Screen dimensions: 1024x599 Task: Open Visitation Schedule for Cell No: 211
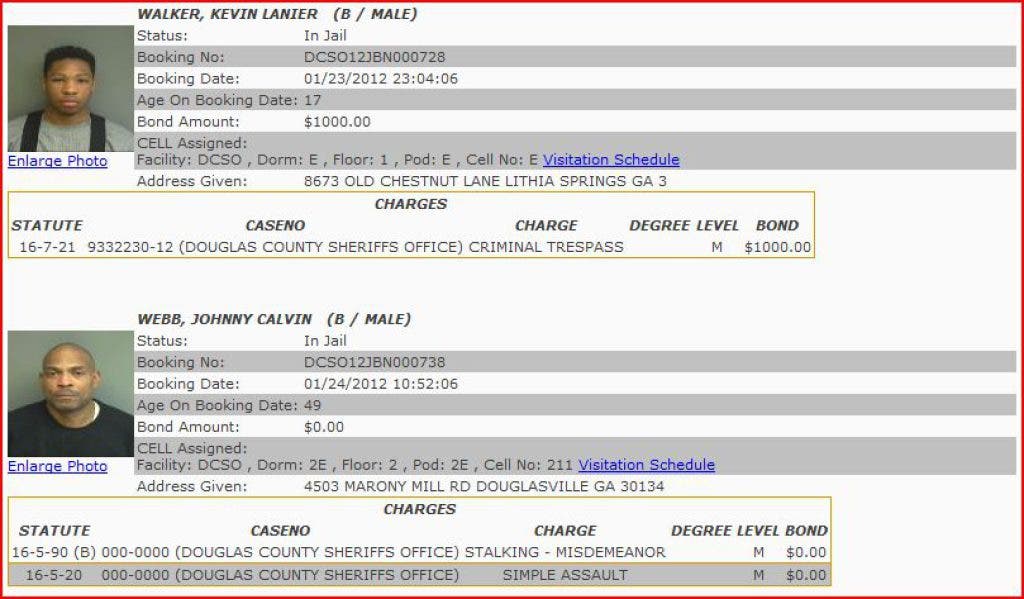(x=646, y=465)
